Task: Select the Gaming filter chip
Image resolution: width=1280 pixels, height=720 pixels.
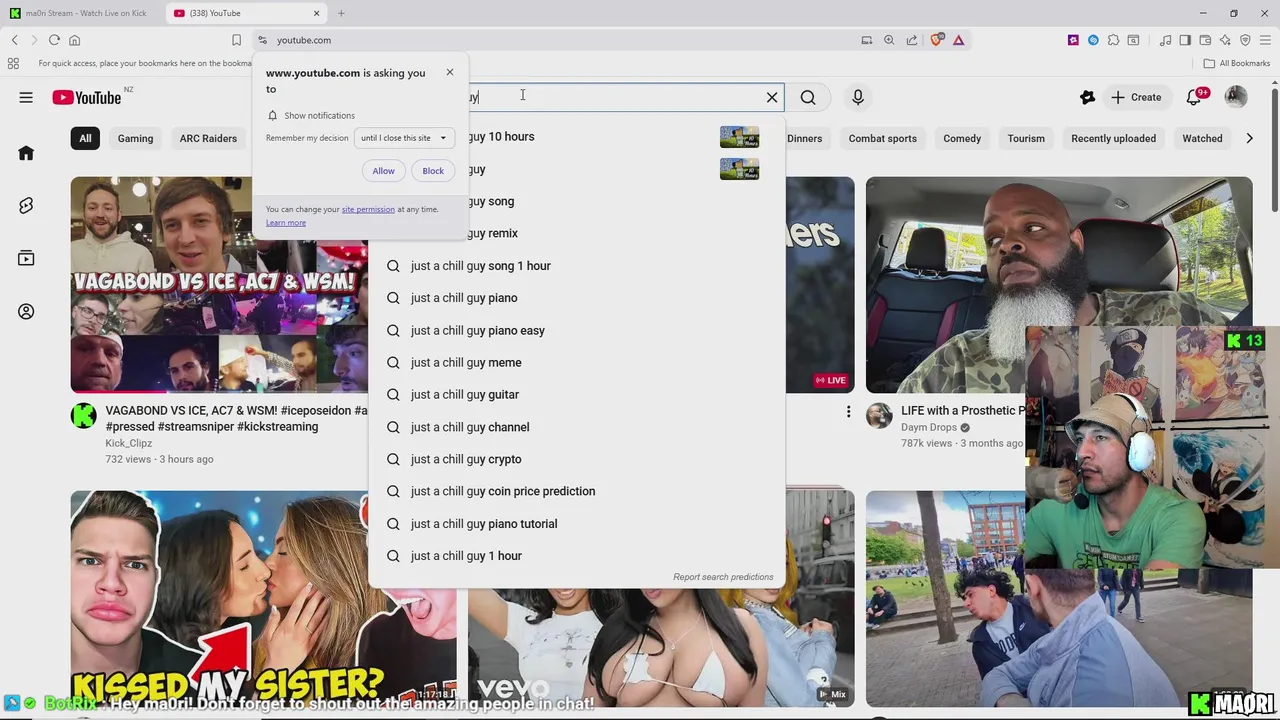Action: coord(135,138)
